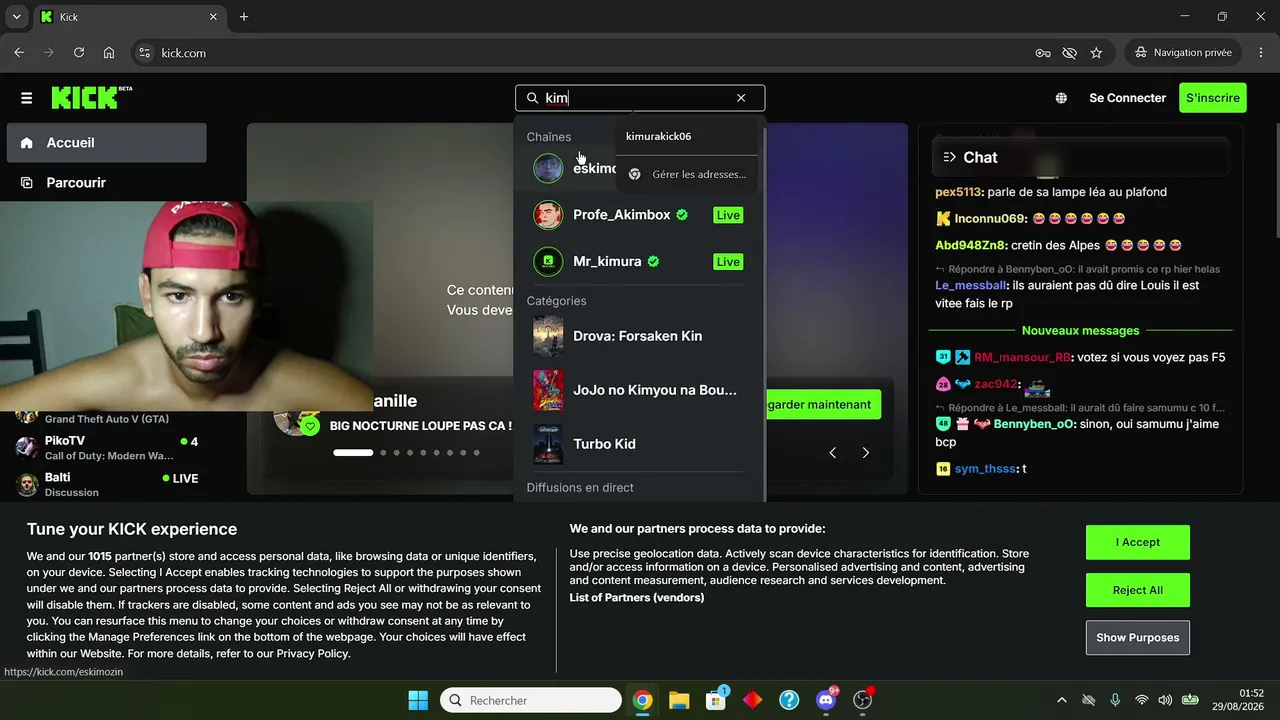Image resolution: width=1280 pixels, height=720 pixels.
Task: Open chat user sym_thsss profile
Action: 986,469
